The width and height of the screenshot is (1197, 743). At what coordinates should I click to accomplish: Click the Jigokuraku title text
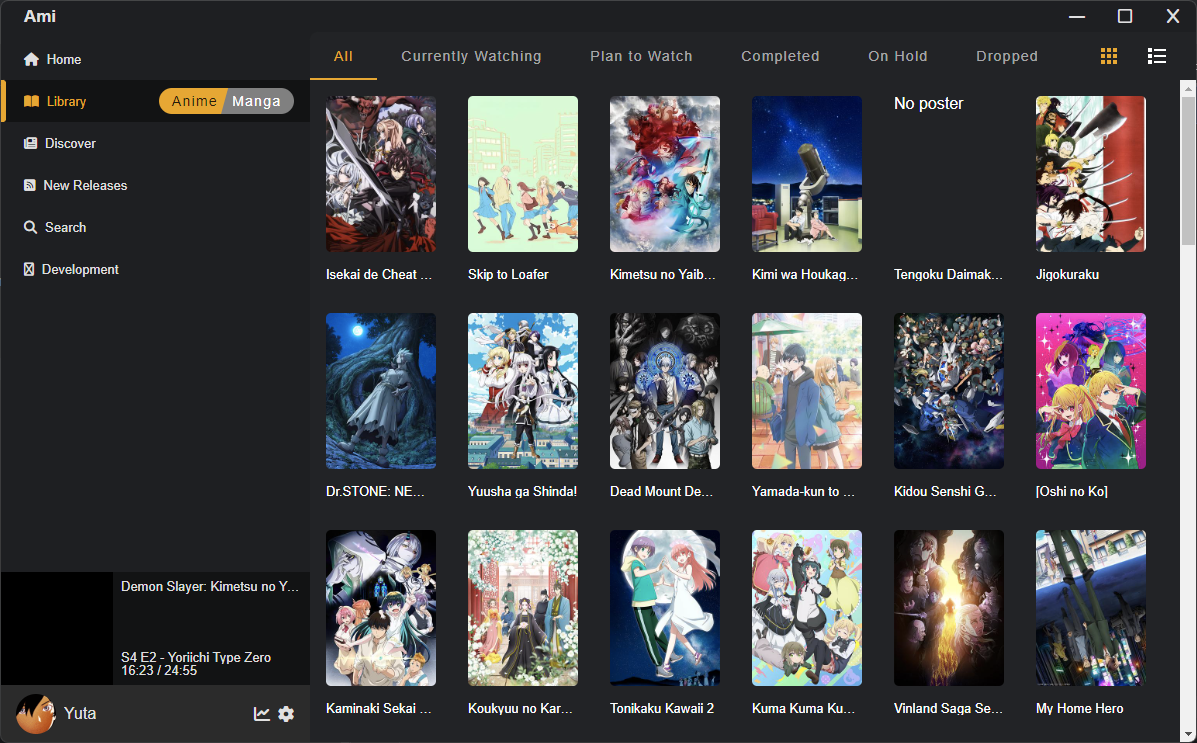pyautogui.click(x=1067, y=274)
